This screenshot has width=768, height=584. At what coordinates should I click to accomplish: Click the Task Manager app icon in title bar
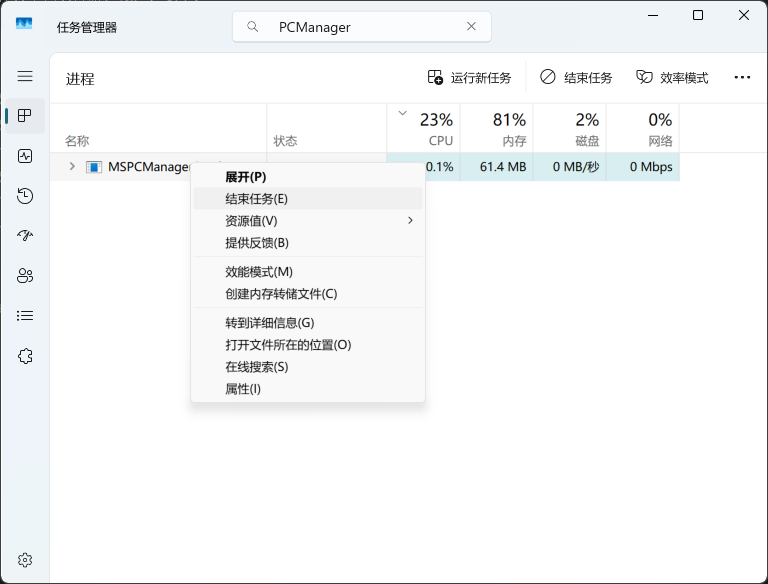24,24
